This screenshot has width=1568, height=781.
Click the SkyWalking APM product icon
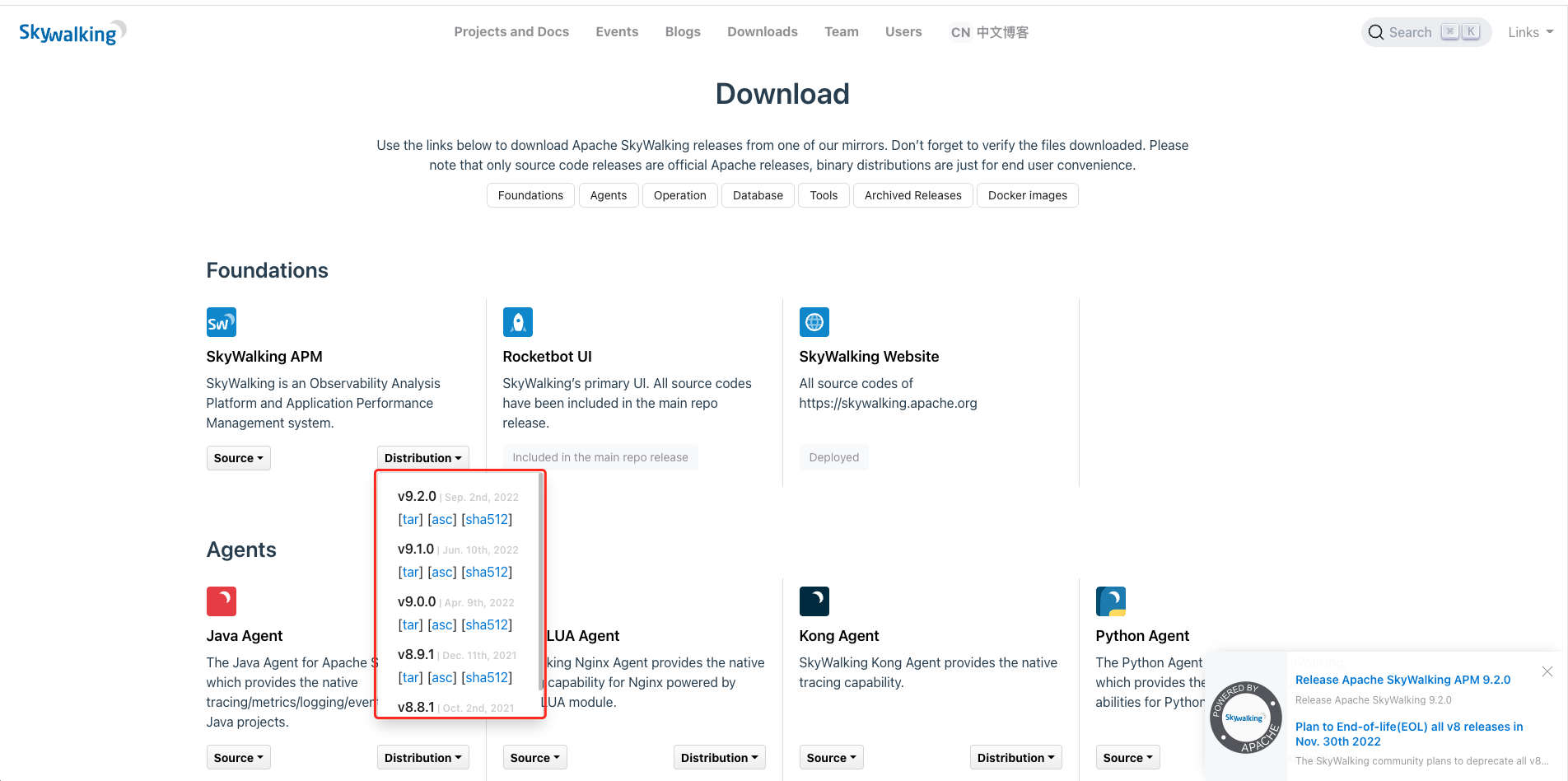(x=222, y=322)
